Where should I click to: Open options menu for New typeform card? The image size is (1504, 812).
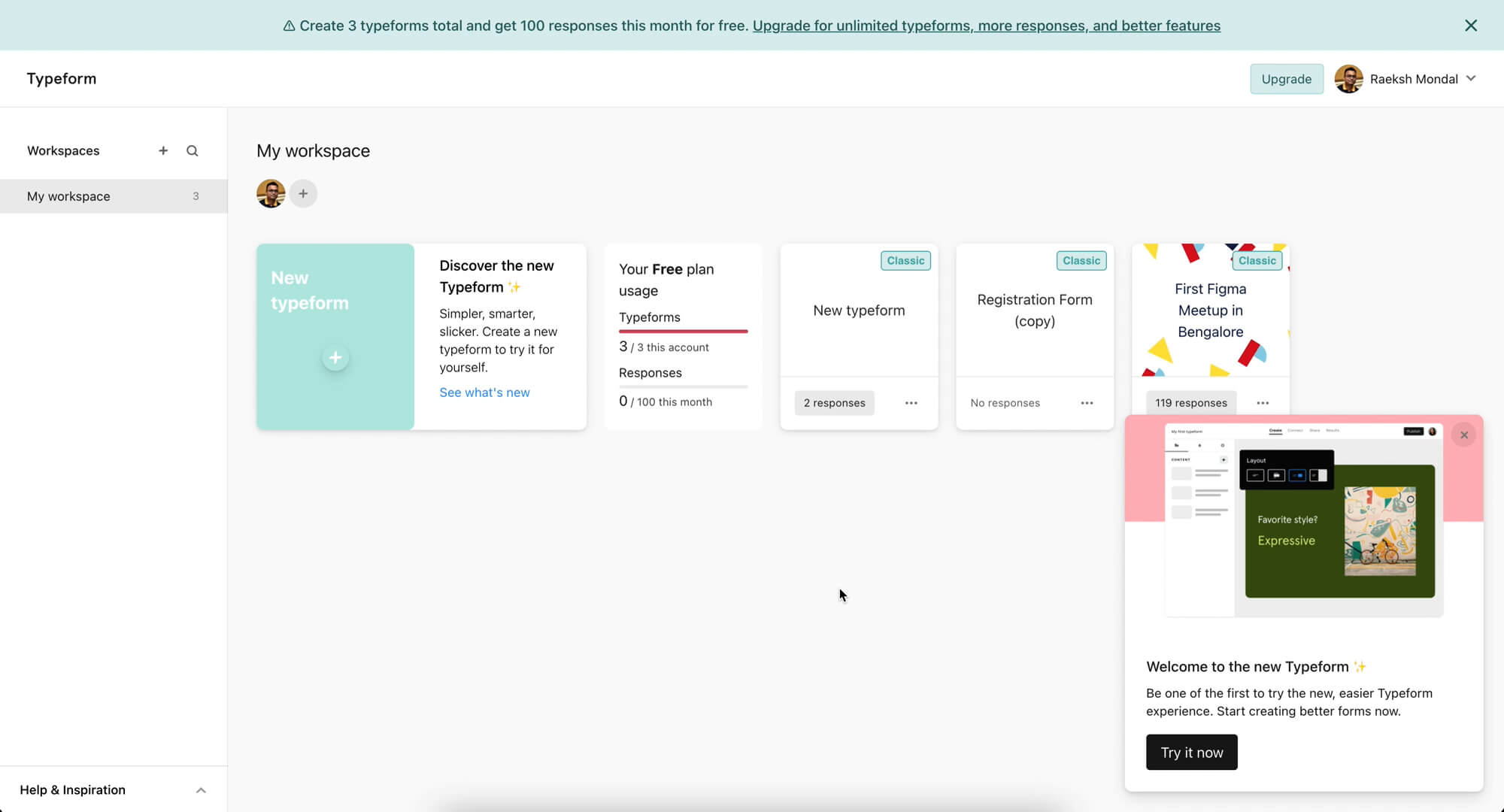(x=911, y=403)
